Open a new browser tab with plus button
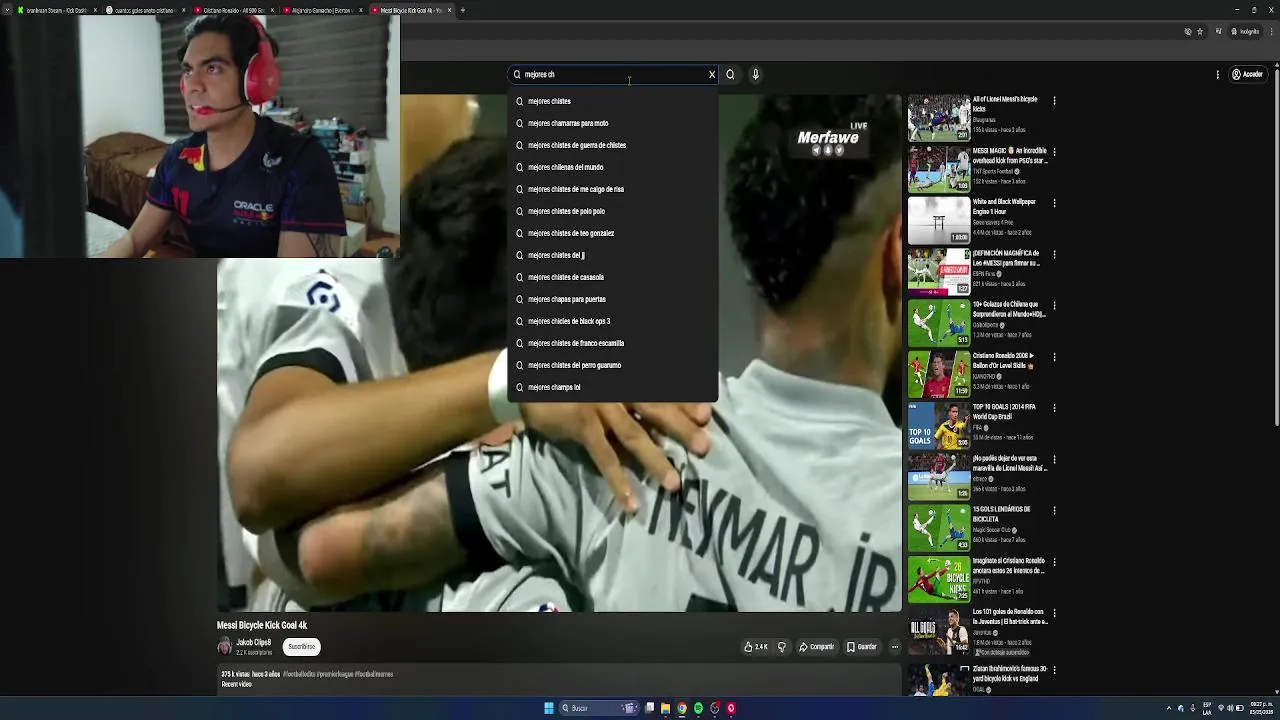 coord(463,10)
